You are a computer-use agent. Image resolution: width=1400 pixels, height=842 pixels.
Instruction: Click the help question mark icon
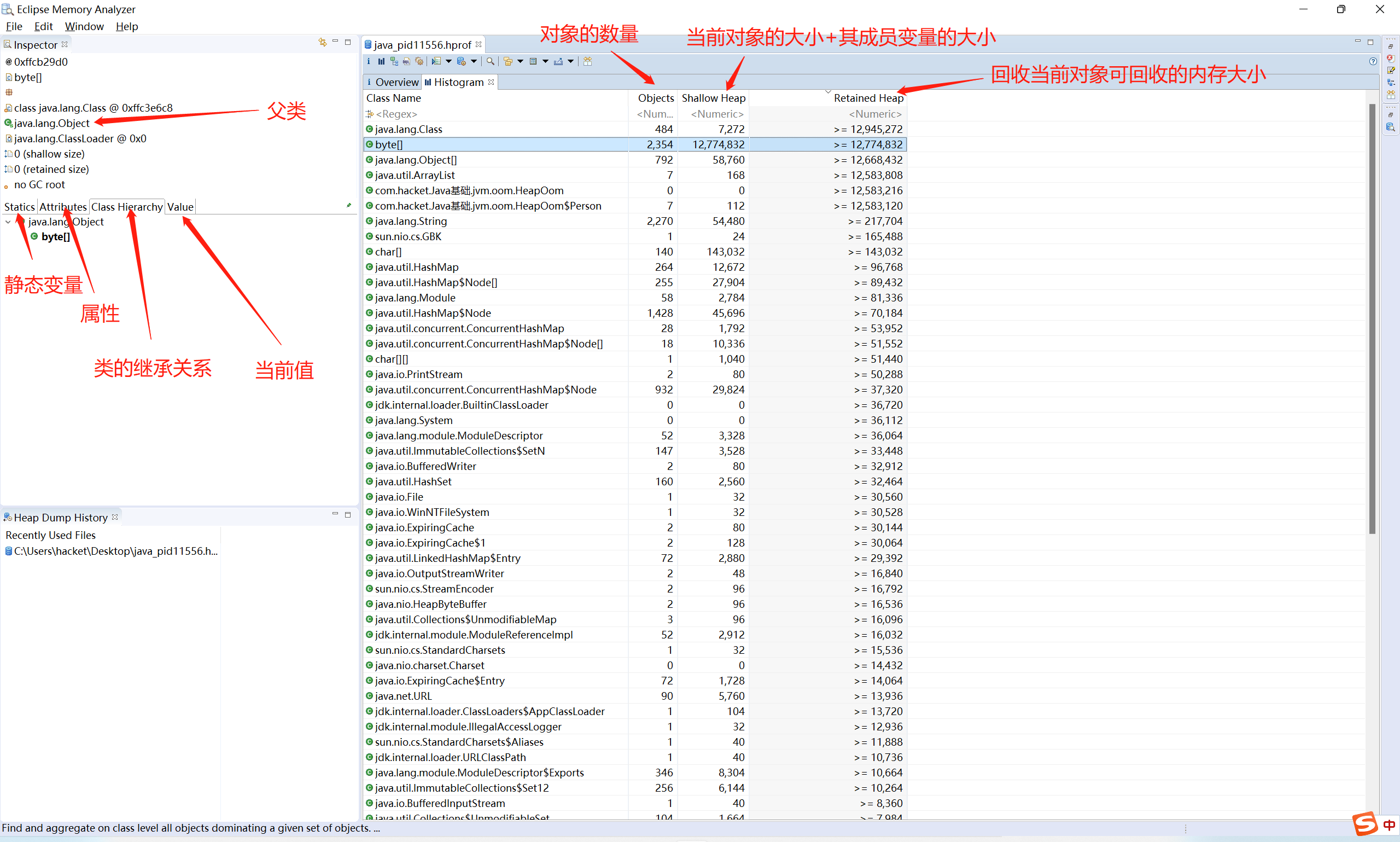(x=1373, y=61)
